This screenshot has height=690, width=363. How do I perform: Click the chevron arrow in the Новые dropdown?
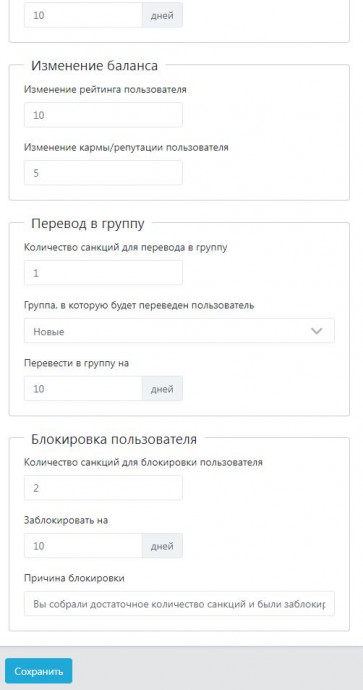[x=317, y=331]
